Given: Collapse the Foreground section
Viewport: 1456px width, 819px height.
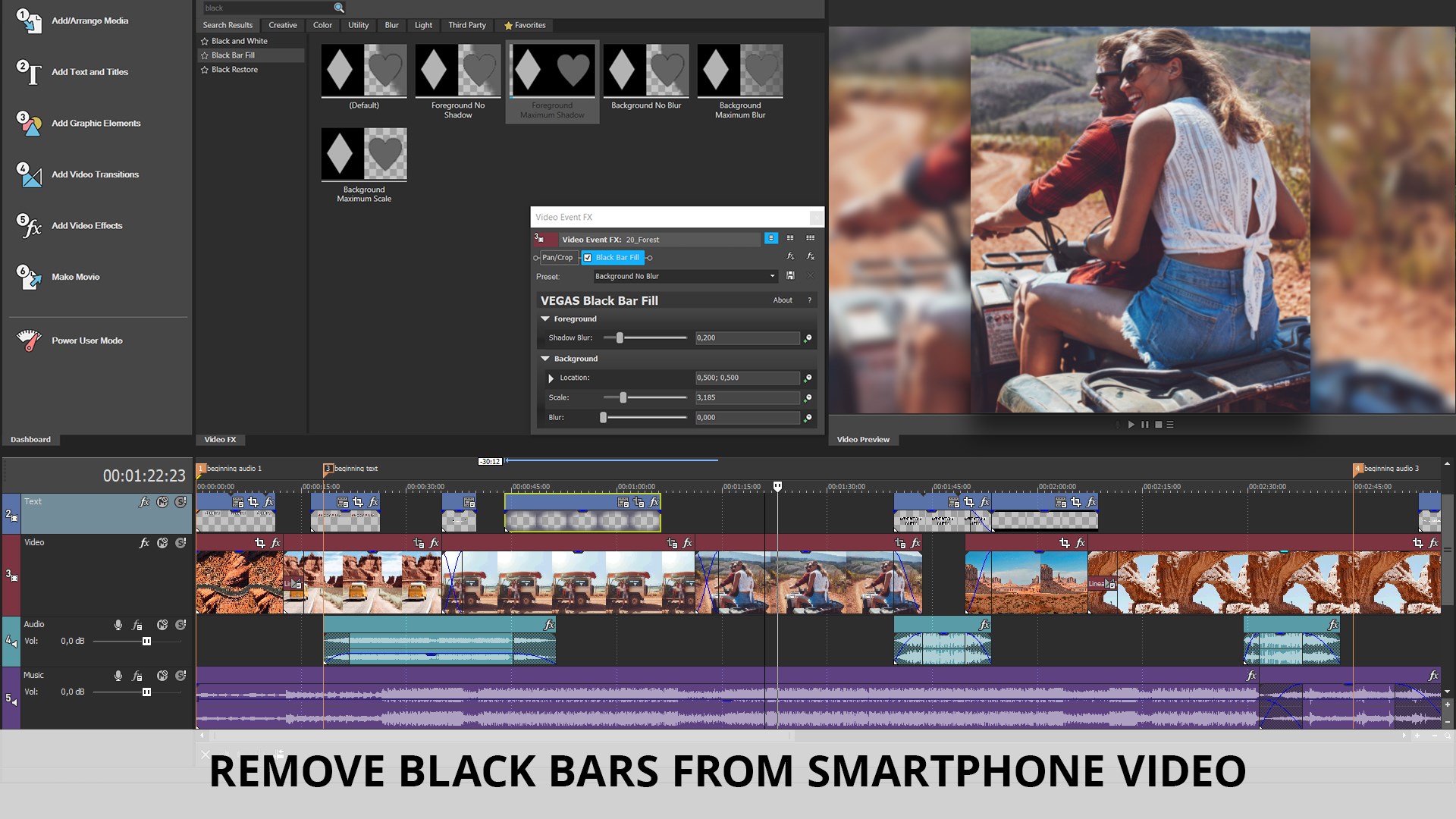Looking at the screenshot, I should click(x=545, y=318).
